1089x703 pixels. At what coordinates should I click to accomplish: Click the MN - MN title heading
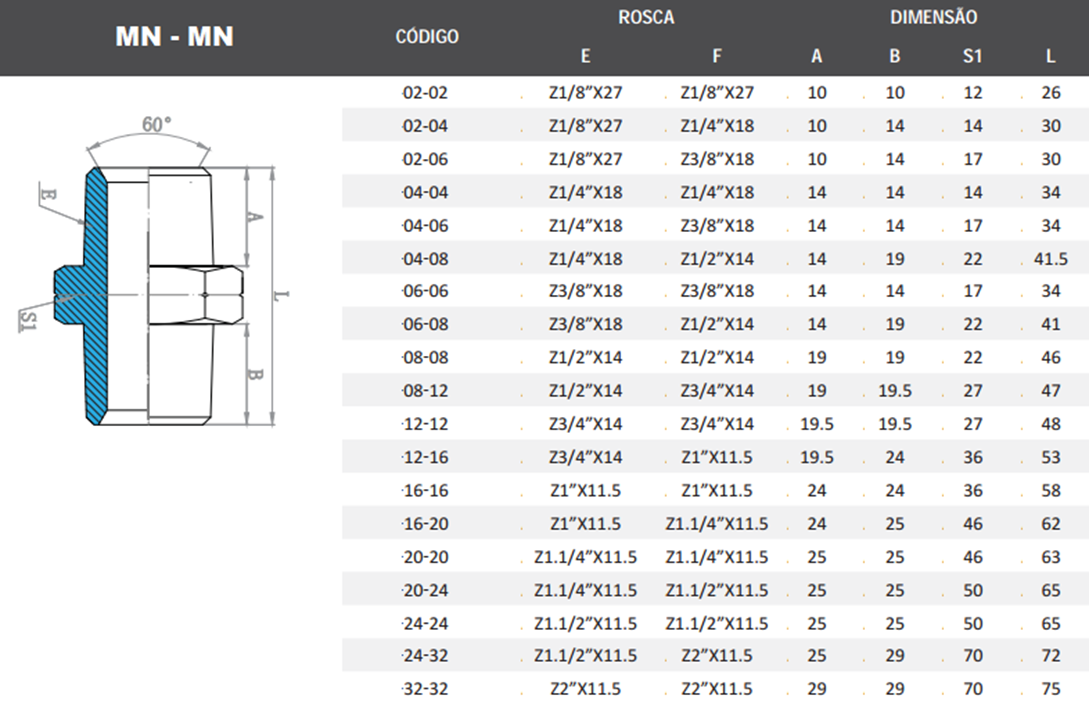tap(175, 37)
